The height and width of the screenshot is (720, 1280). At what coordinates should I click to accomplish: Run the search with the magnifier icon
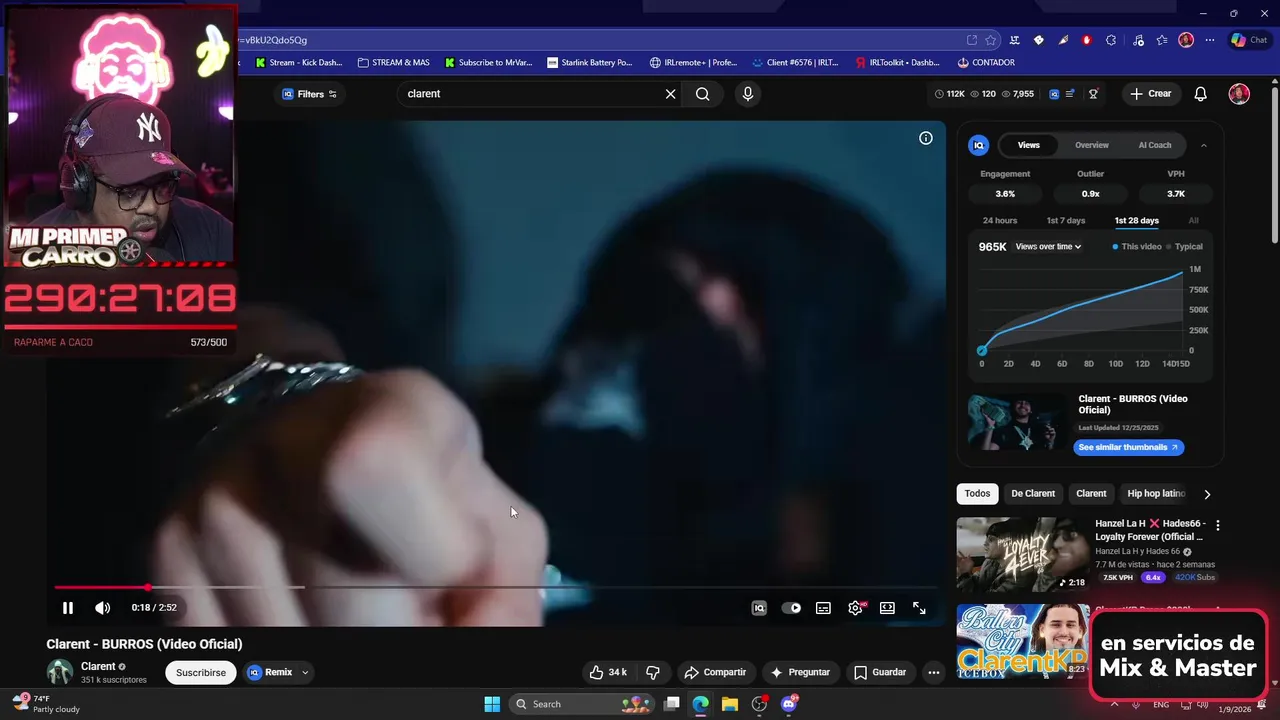tap(703, 94)
